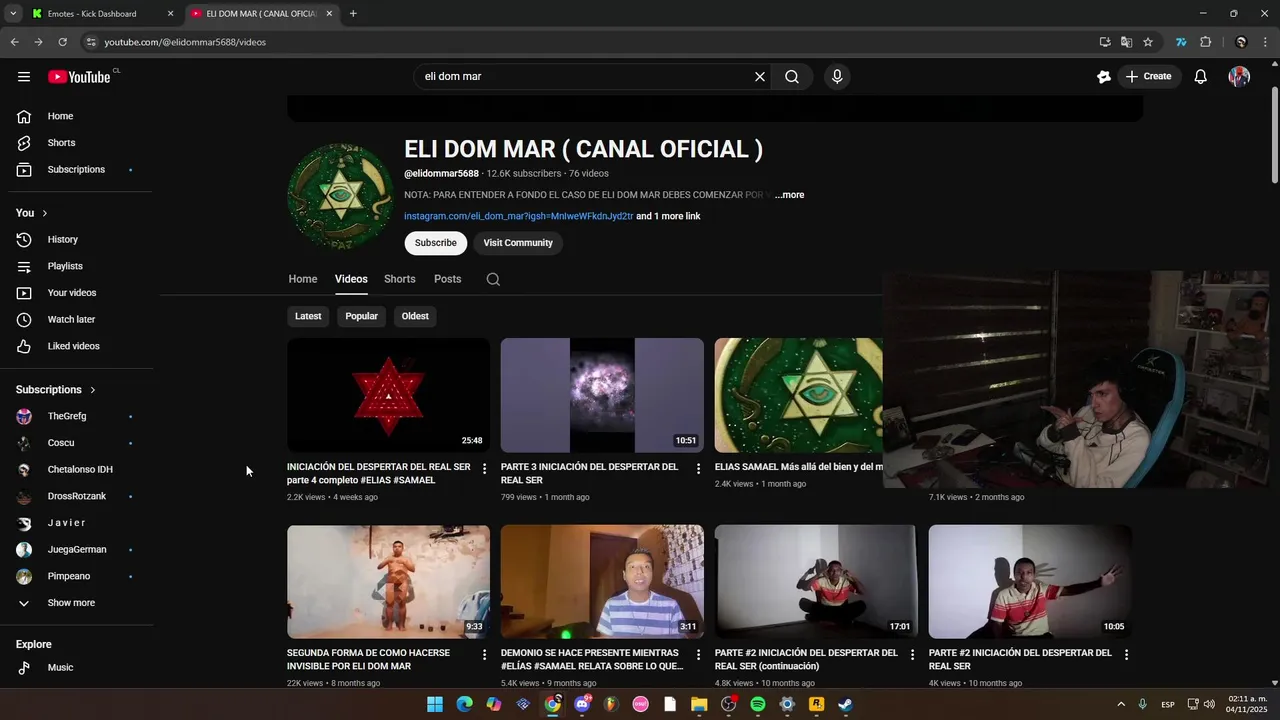Screen dimensions: 1280x720
Task: Open DrossRotzank subscription channel
Action: point(76,497)
